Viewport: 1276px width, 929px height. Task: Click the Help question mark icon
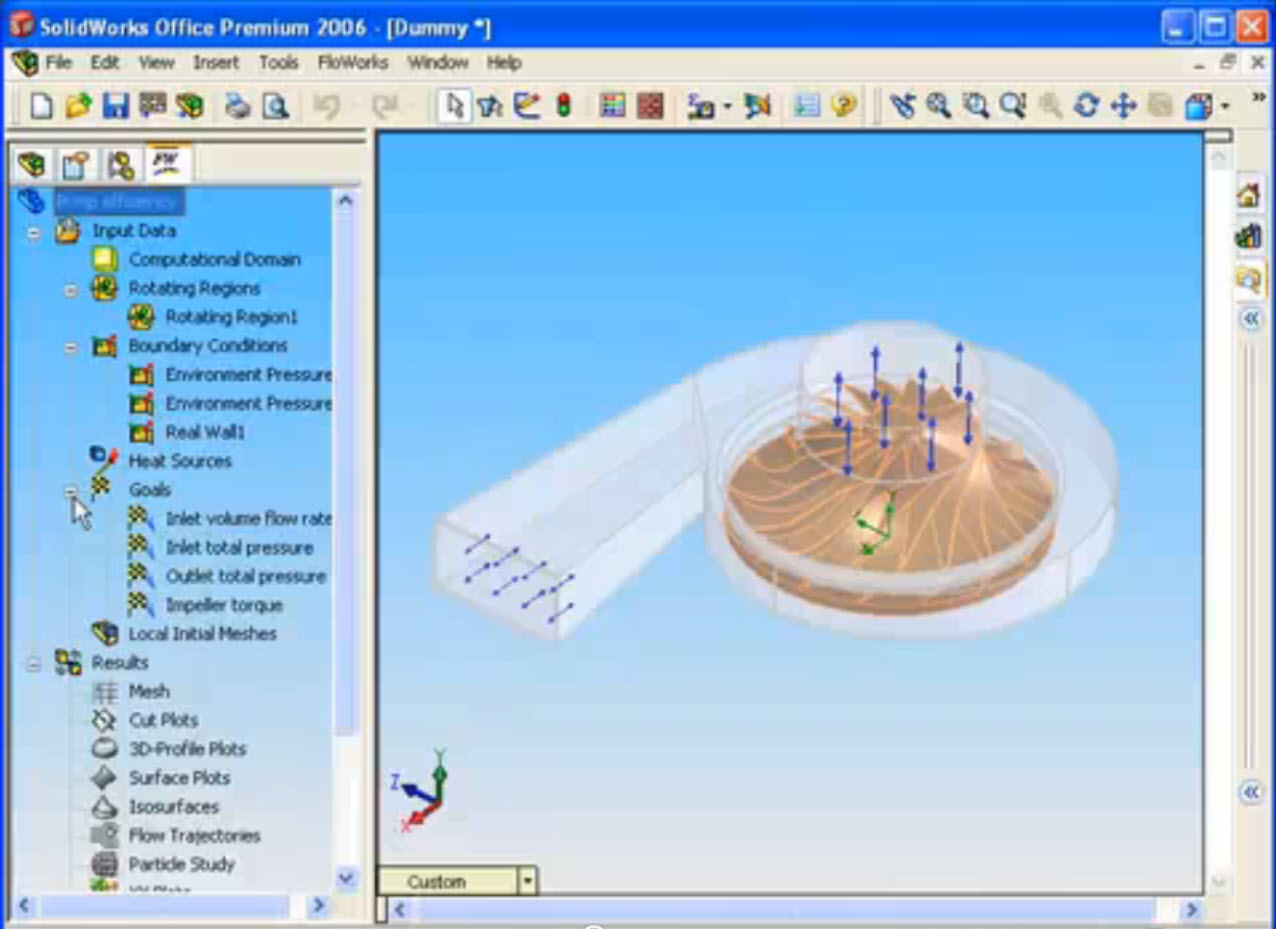click(844, 105)
